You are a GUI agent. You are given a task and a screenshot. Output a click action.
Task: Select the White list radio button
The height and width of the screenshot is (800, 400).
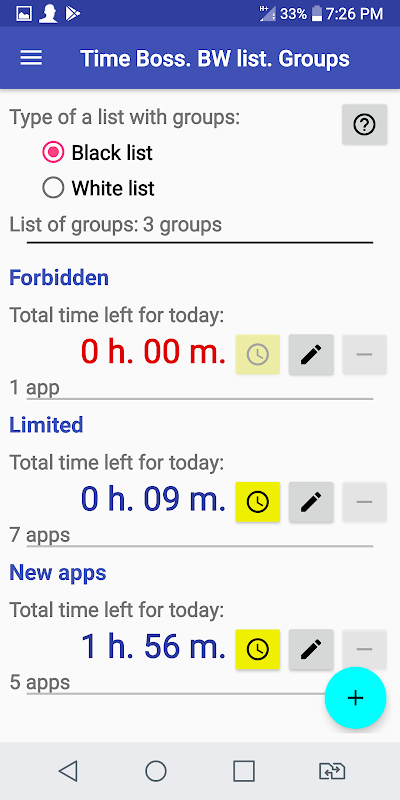[x=53, y=188]
